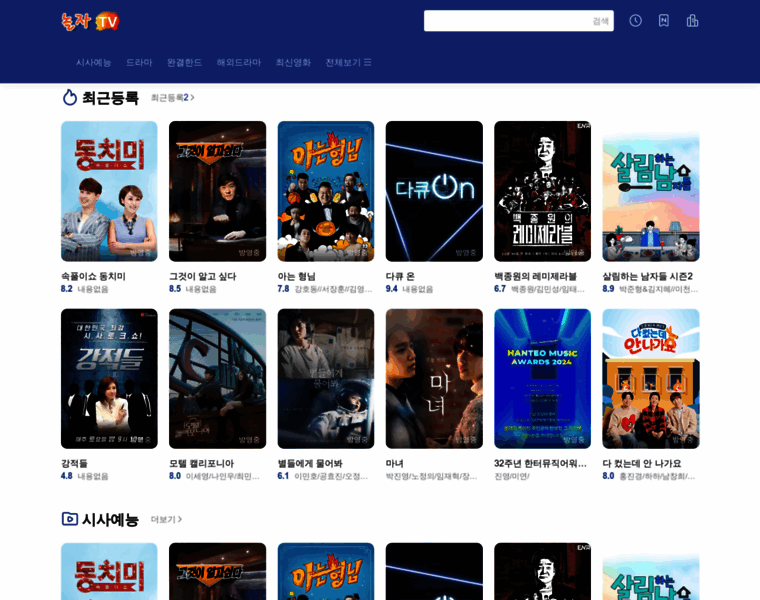
Task: Open the 다큐 온 poster in 최근등록
Action: [434, 191]
